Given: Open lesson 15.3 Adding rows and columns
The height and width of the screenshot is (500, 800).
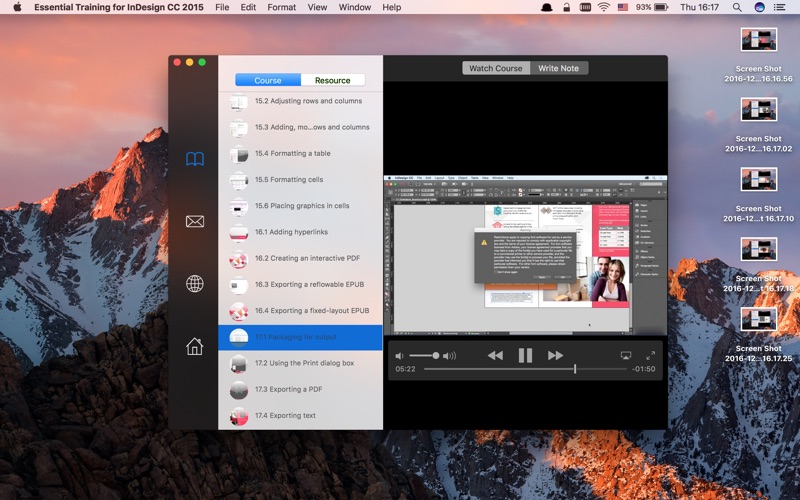Looking at the screenshot, I should (301, 127).
